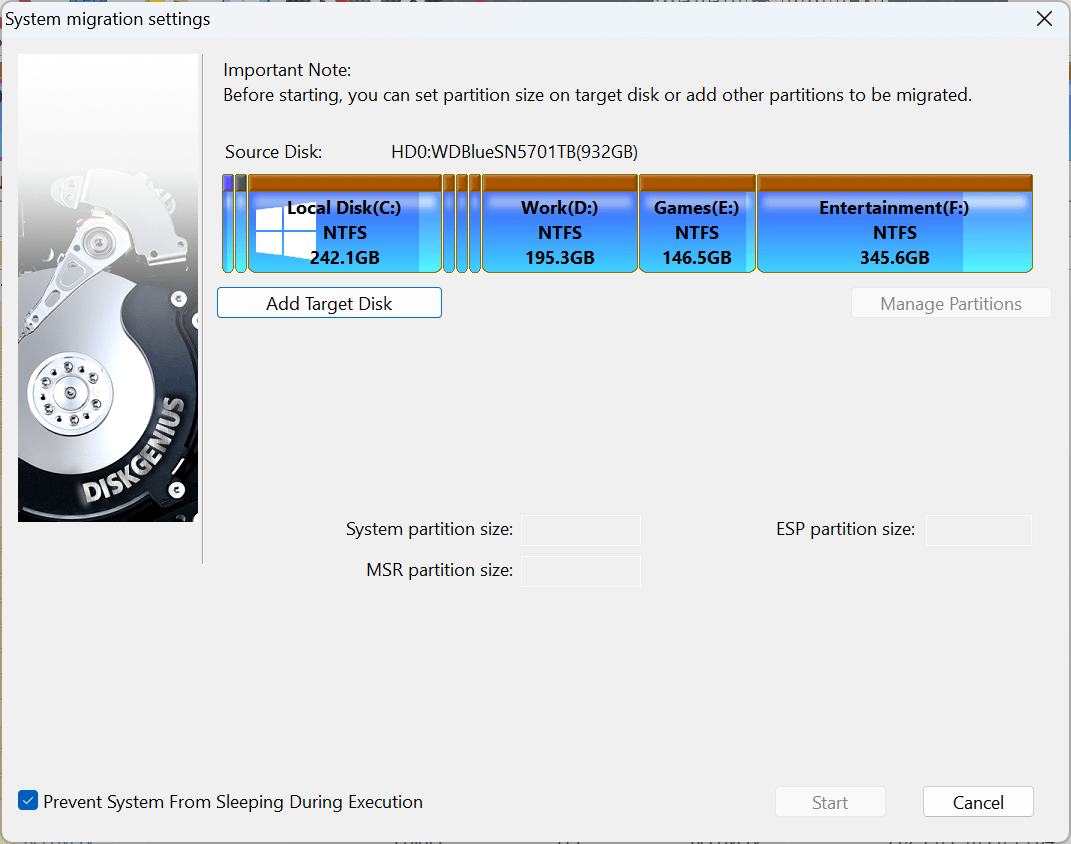Cancel the system migration dialog

tap(977, 802)
